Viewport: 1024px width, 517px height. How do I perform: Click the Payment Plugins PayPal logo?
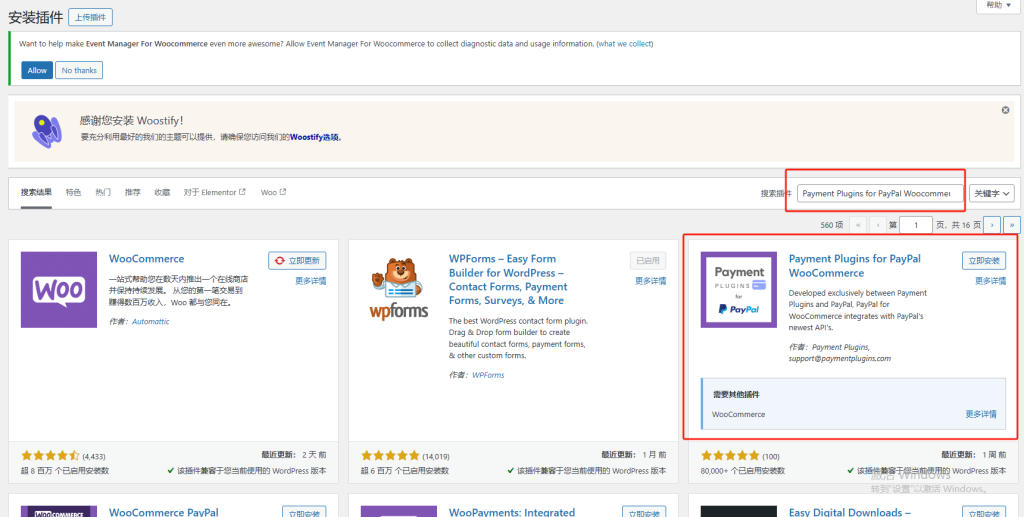pos(739,289)
